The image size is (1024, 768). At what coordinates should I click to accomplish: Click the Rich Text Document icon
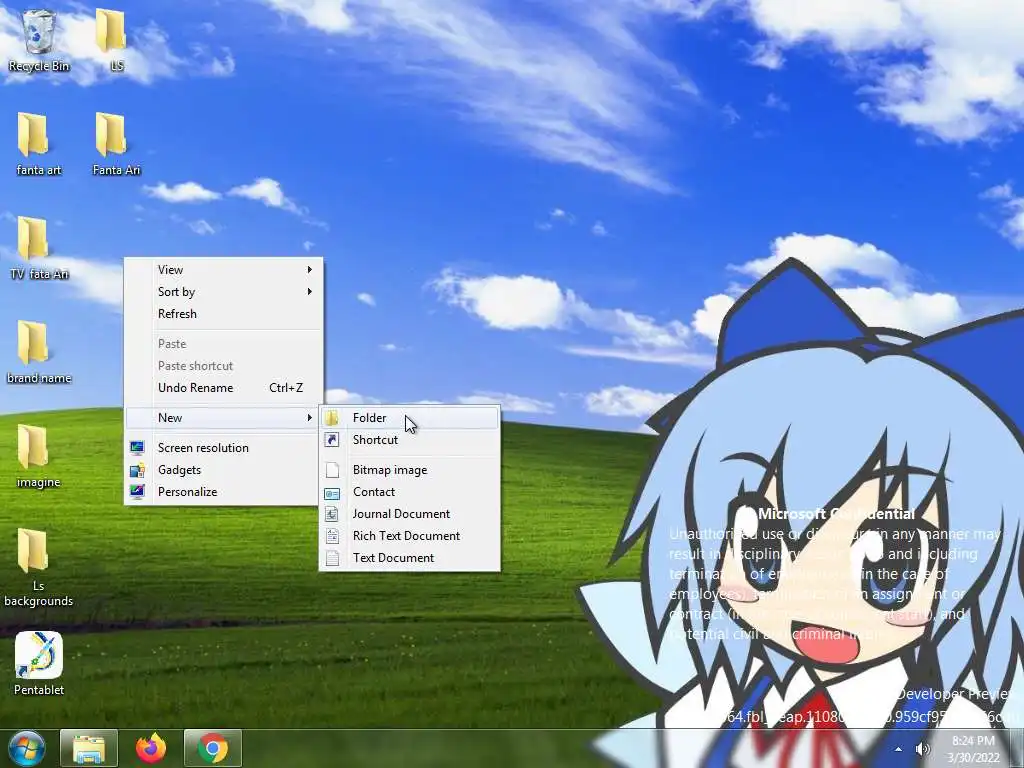[x=332, y=536]
